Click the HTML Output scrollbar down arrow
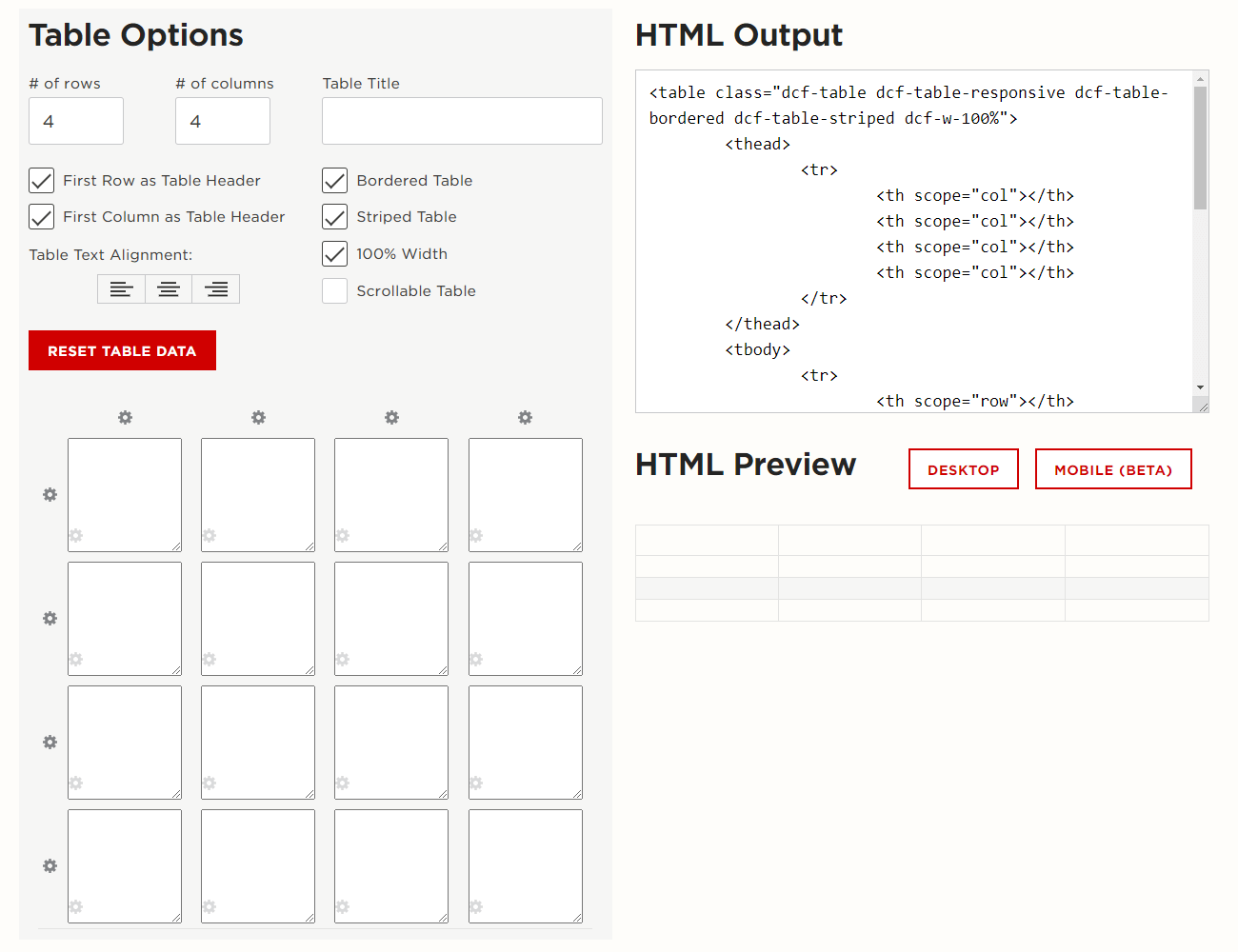The width and height of the screenshot is (1238, 952). pos(1200,387)
